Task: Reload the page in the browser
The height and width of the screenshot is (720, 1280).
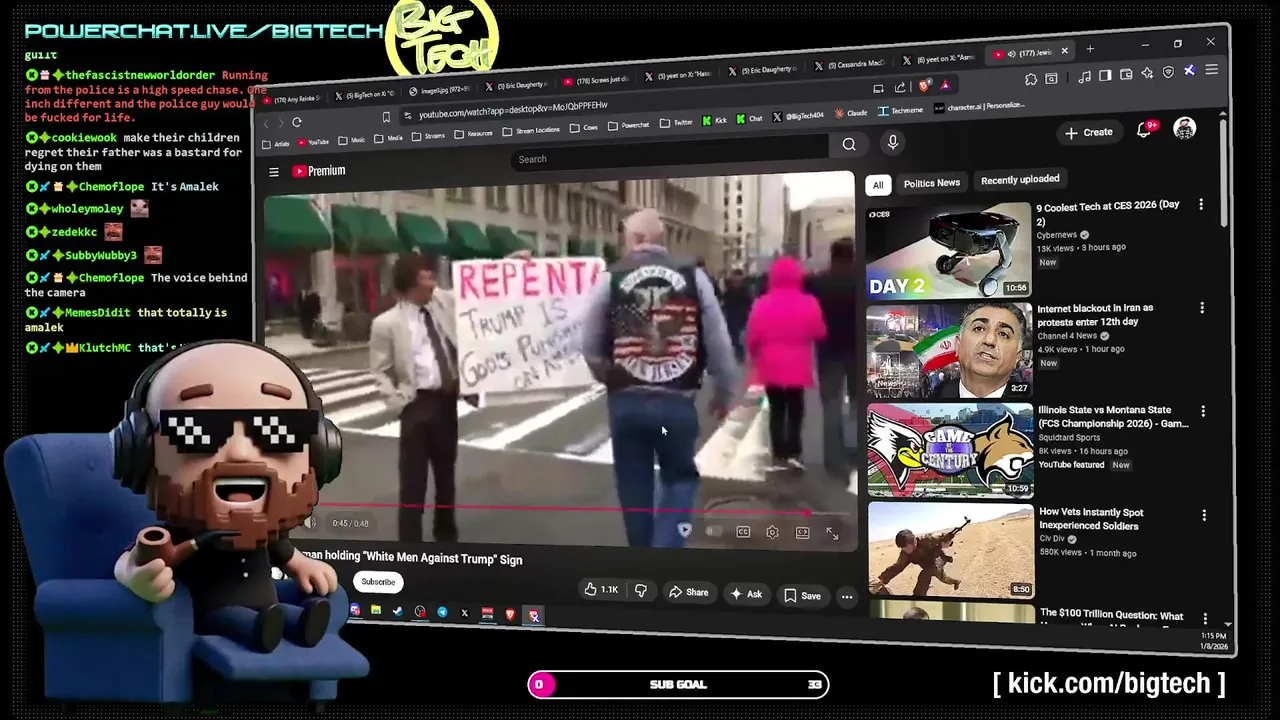Action: (x=297, y=122)
